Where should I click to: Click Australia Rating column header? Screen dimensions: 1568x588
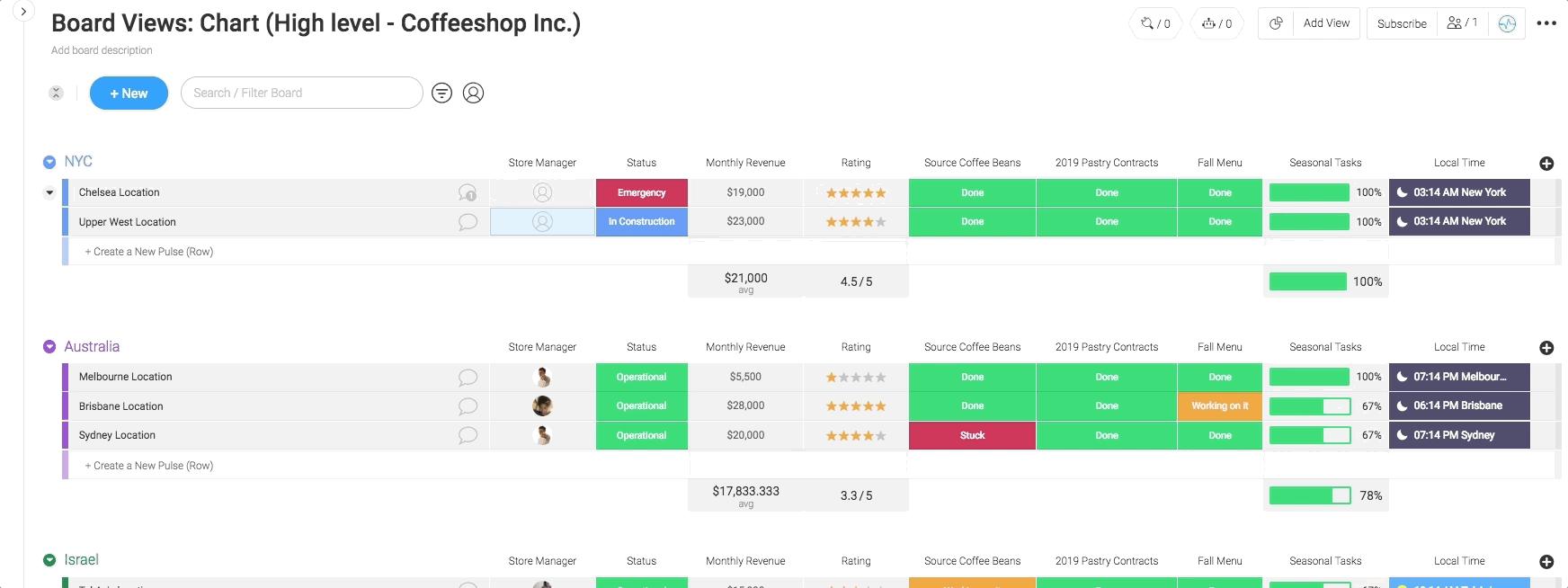856,347
